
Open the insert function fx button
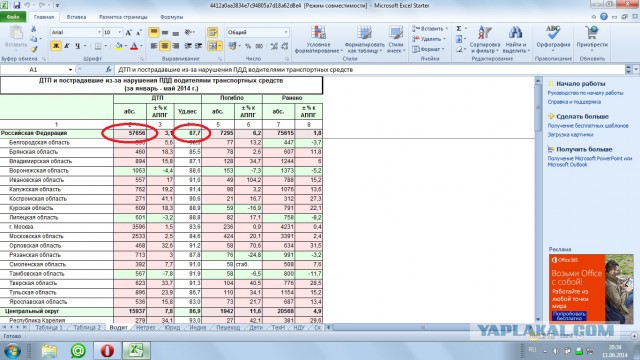(109, 69)
